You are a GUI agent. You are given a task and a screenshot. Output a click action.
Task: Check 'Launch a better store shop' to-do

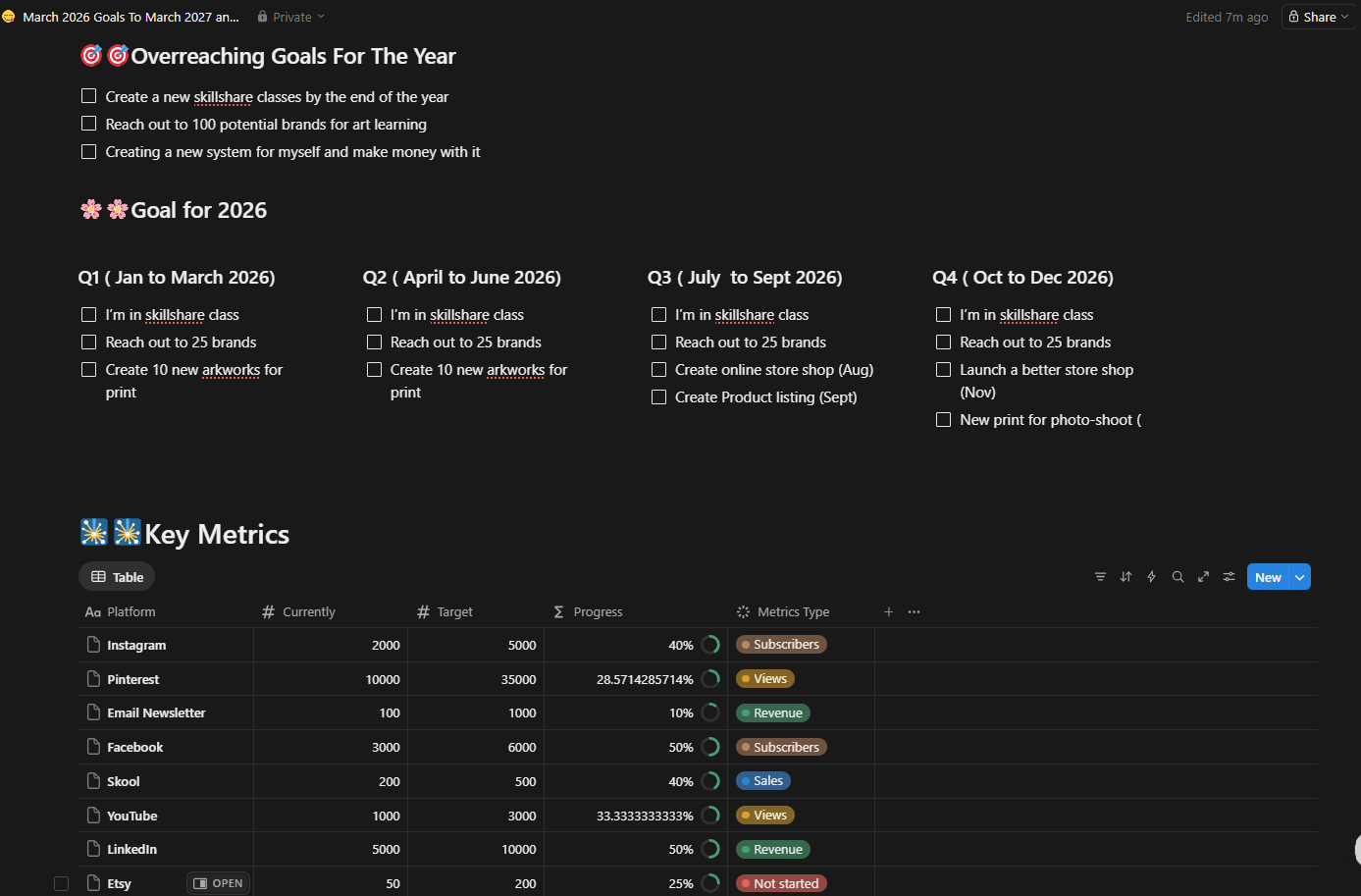(943, 369)
